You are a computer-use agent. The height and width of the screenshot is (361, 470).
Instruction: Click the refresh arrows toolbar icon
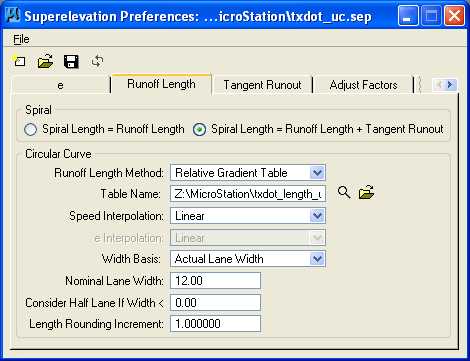point(97,61)
